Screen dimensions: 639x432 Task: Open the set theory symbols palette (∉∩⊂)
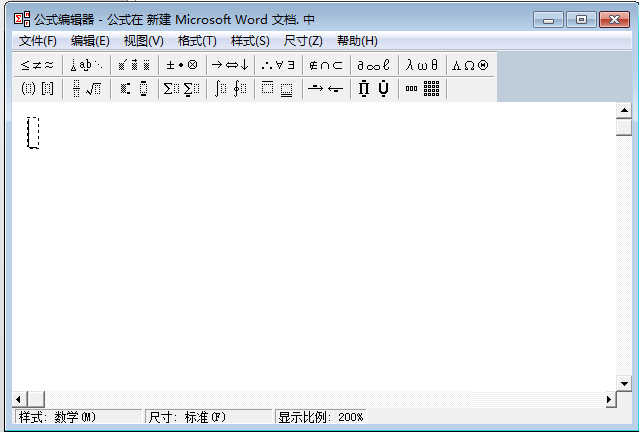point(326,65)
